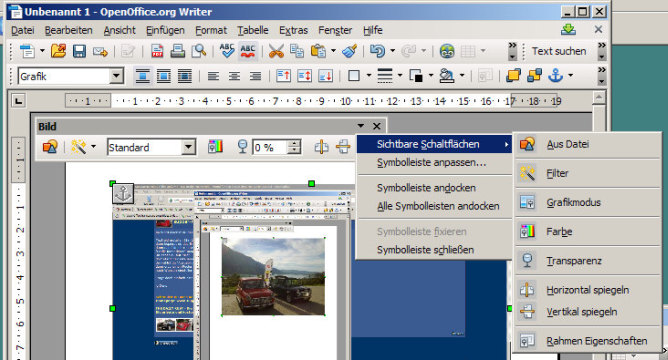Click the Color icon in Bild toolbar
Viewport: 668px width, 360px height.
coord(216,147)
